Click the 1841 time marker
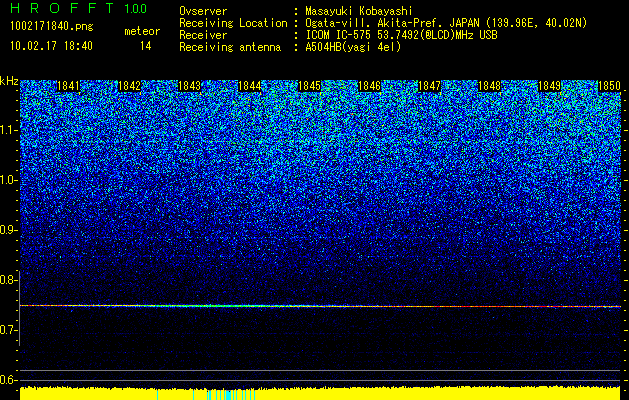 (69, 86)
